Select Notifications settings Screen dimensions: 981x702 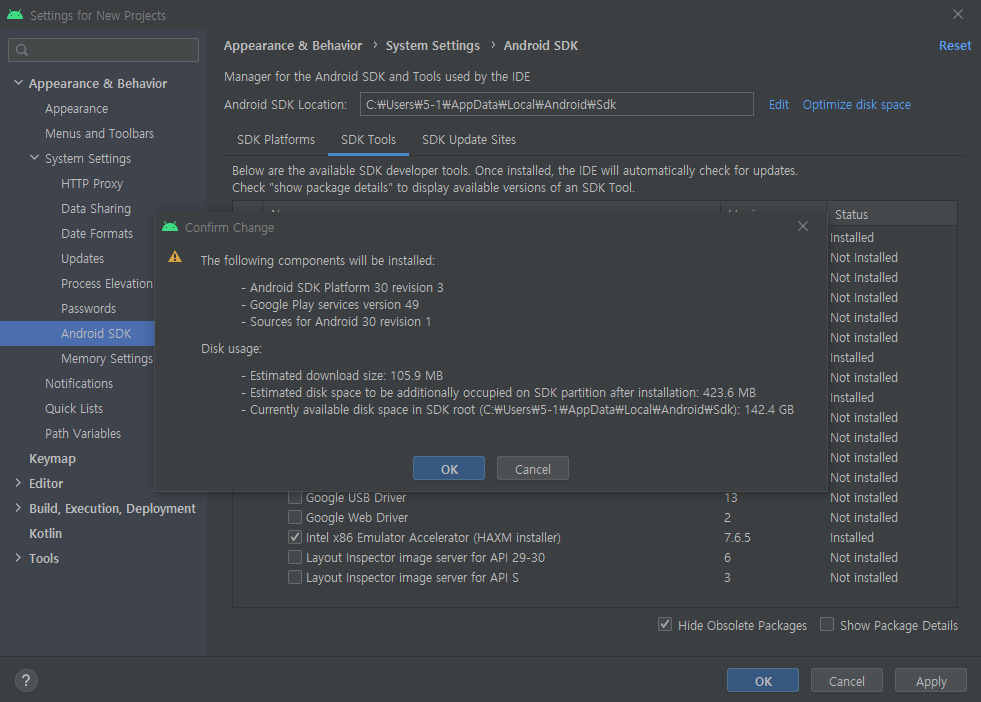[79, 384]
